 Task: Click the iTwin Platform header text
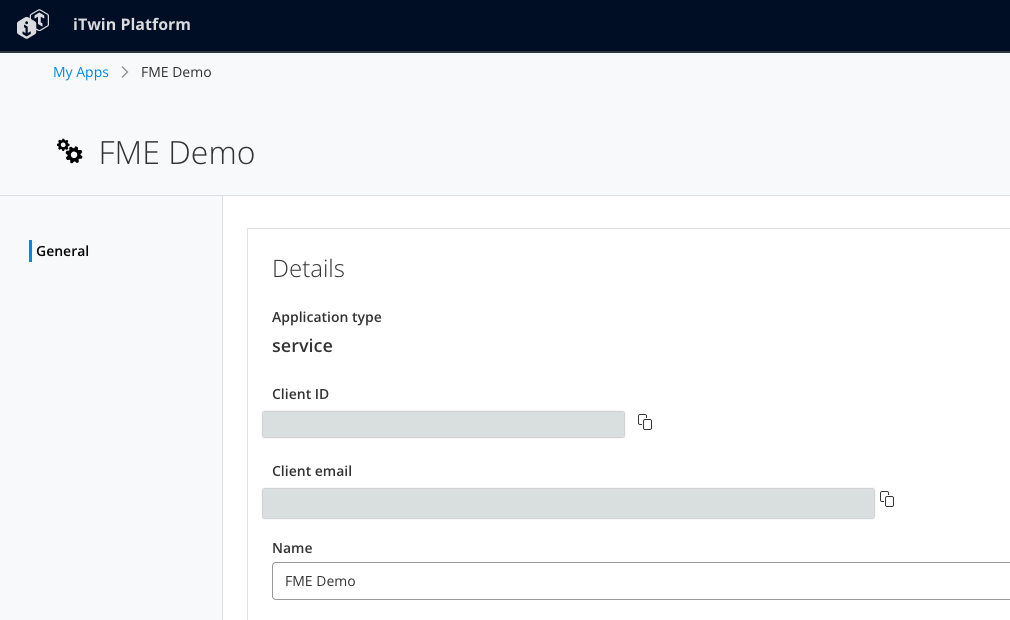[131, 24]
